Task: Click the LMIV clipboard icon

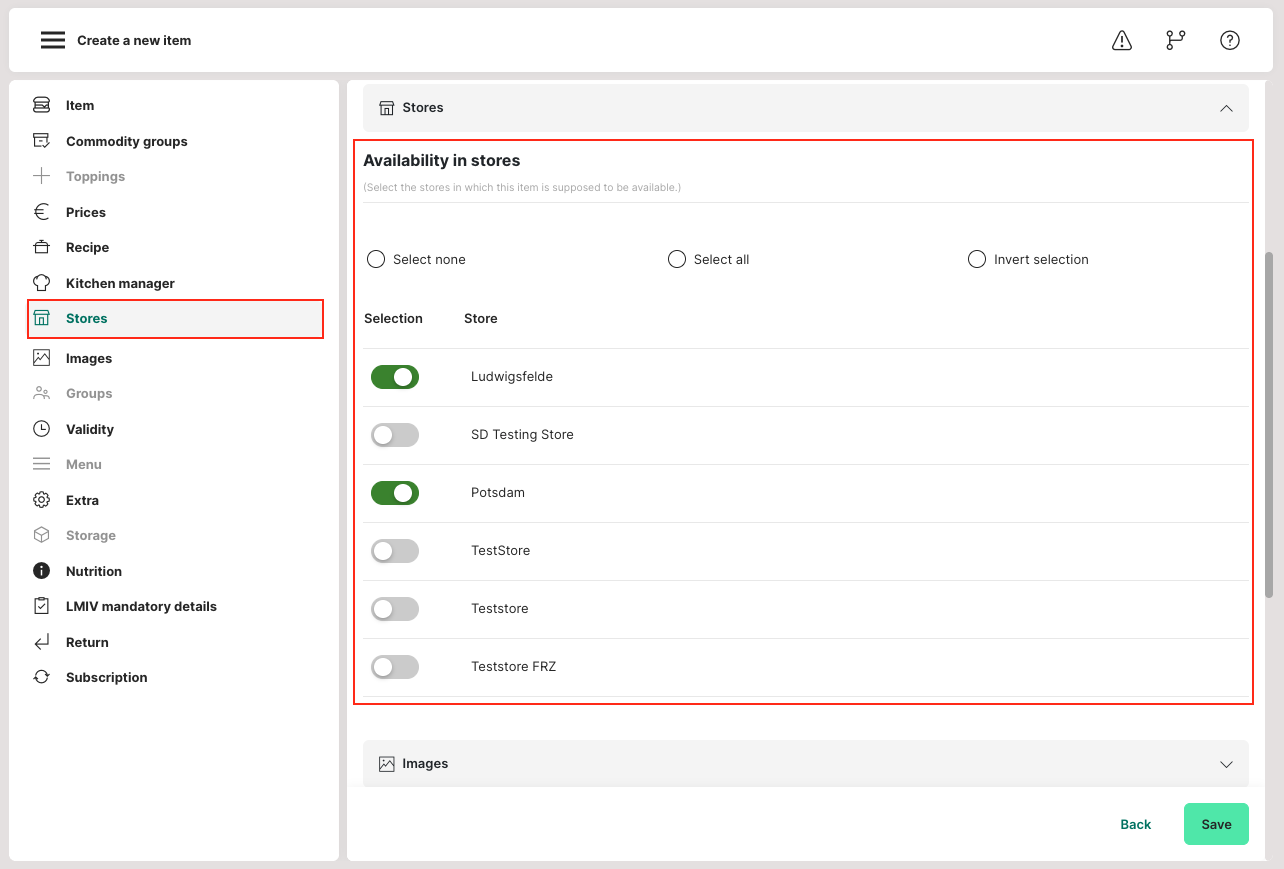Action: (41, 606)
